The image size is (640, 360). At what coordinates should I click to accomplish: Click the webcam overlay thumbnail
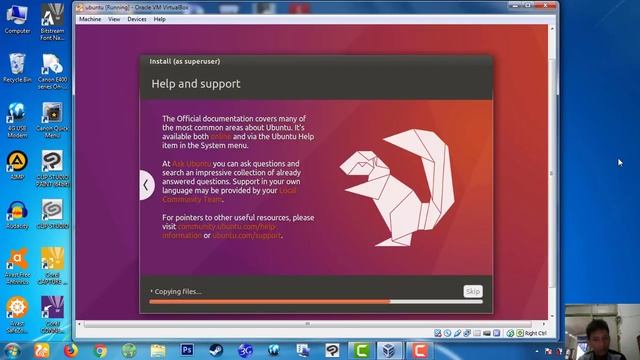click(602, 332)
